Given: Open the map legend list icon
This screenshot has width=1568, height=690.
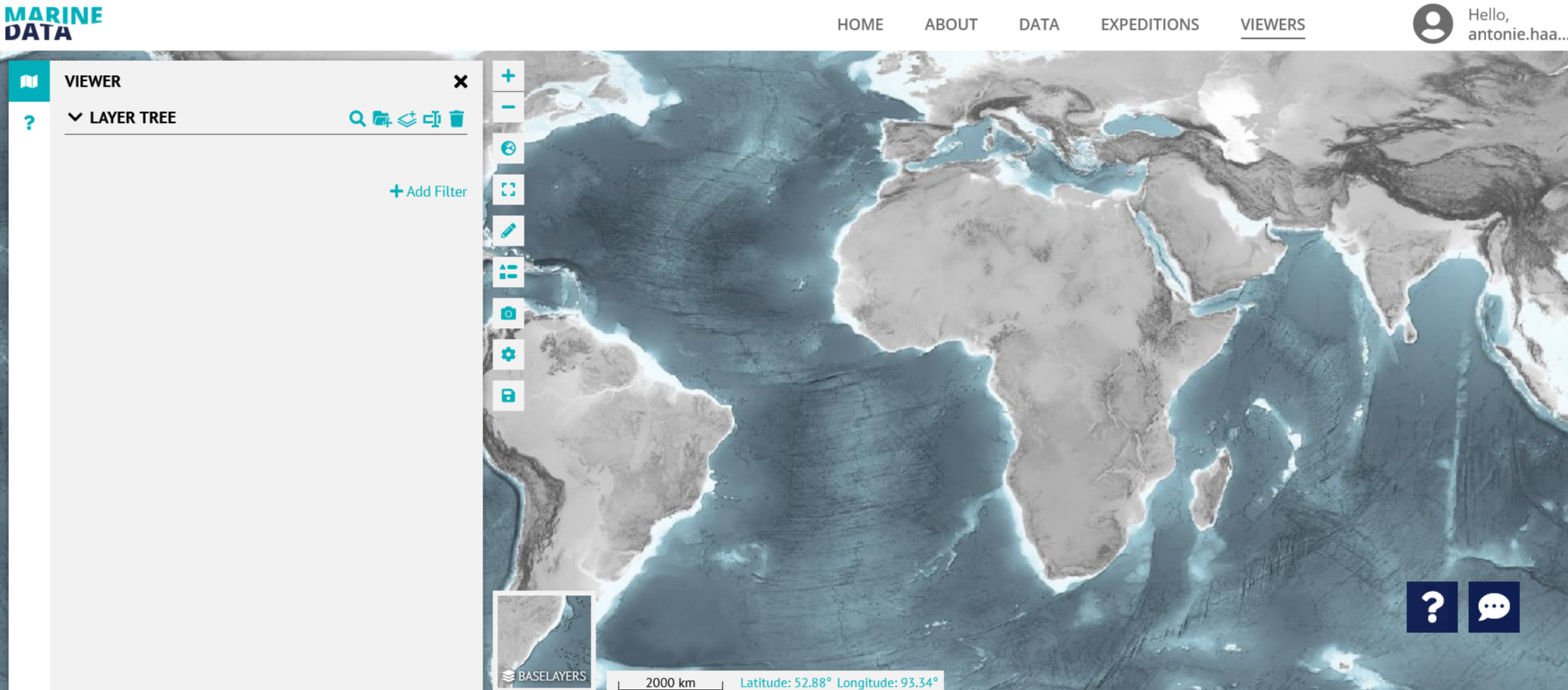Looking at the screenshot, I should point(508,272).
